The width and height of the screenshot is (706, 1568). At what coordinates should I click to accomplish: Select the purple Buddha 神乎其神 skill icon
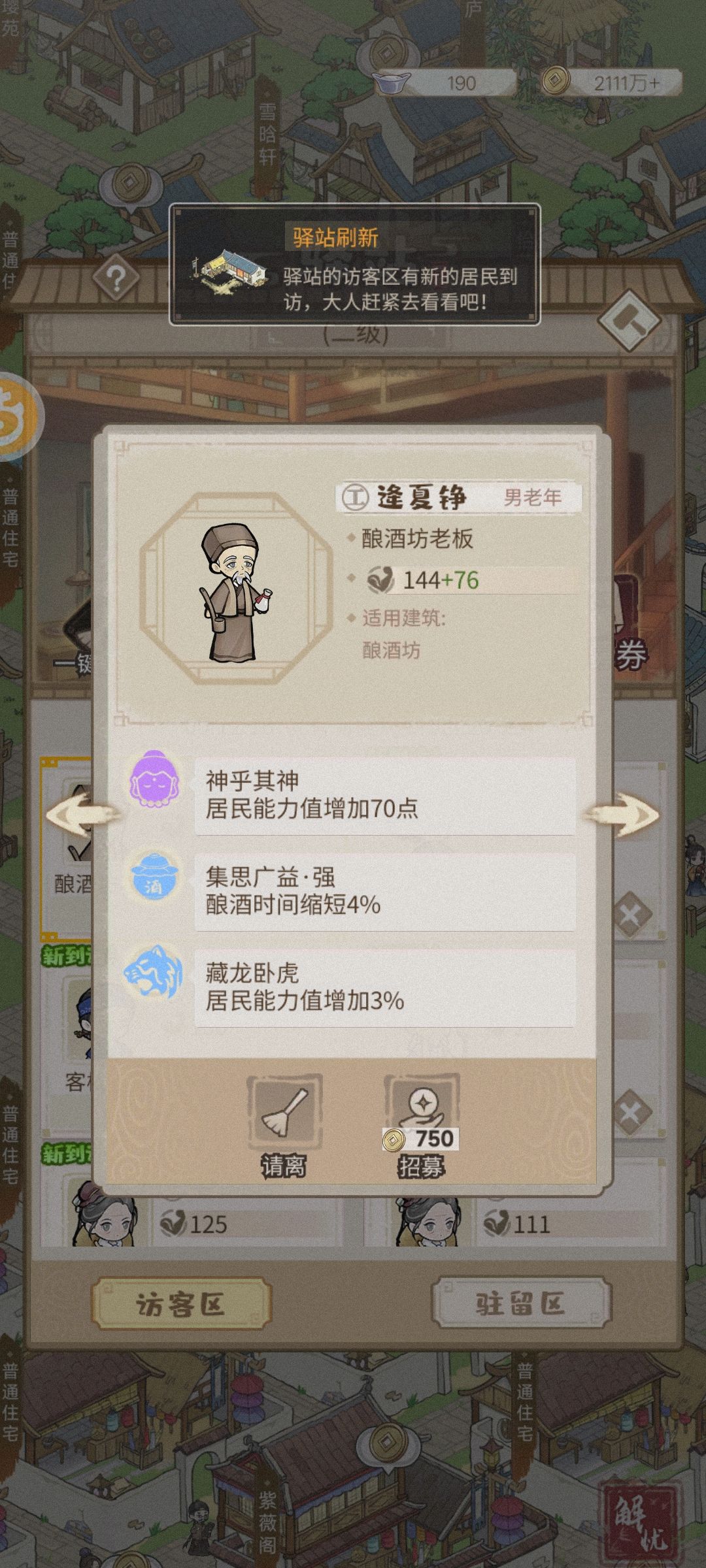(154, 780)
